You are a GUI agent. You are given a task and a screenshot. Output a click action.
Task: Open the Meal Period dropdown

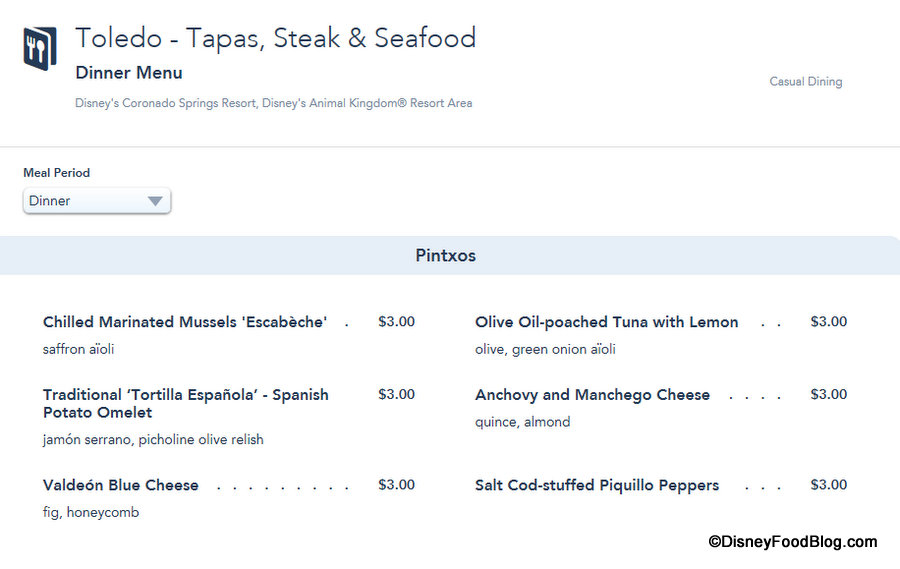tap(96, 201)
